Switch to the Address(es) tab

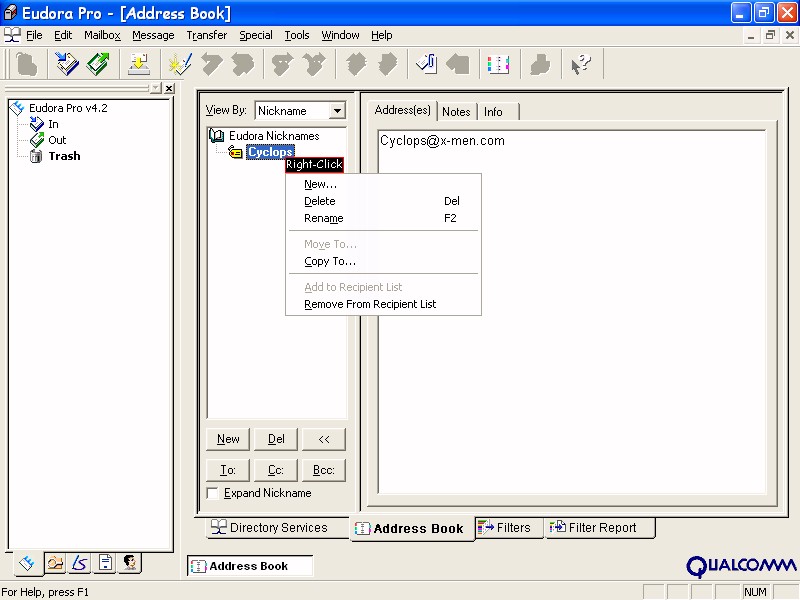pos(402,110)
